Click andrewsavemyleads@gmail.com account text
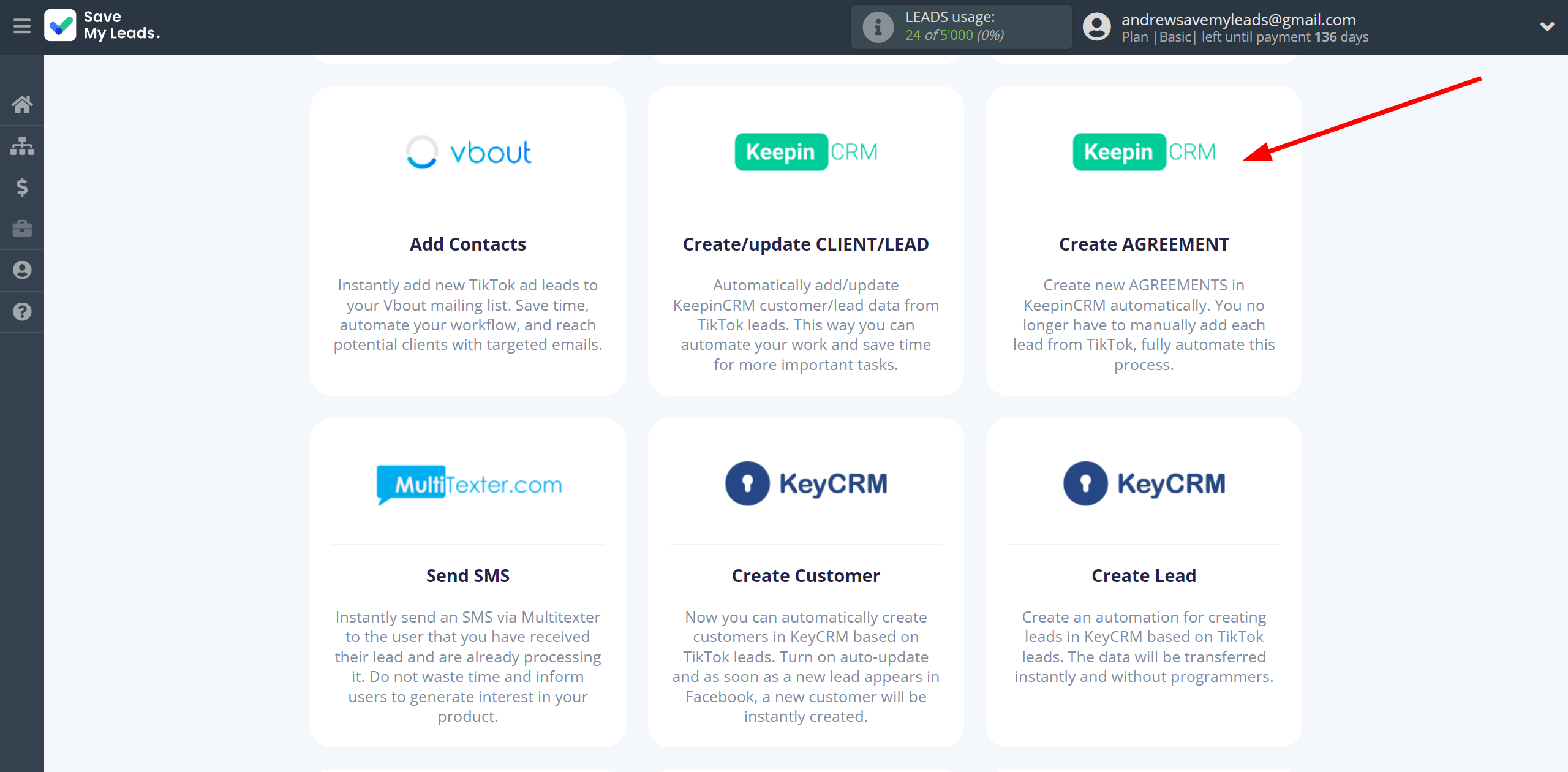The image size is (1568, 772). (1238, 20)
